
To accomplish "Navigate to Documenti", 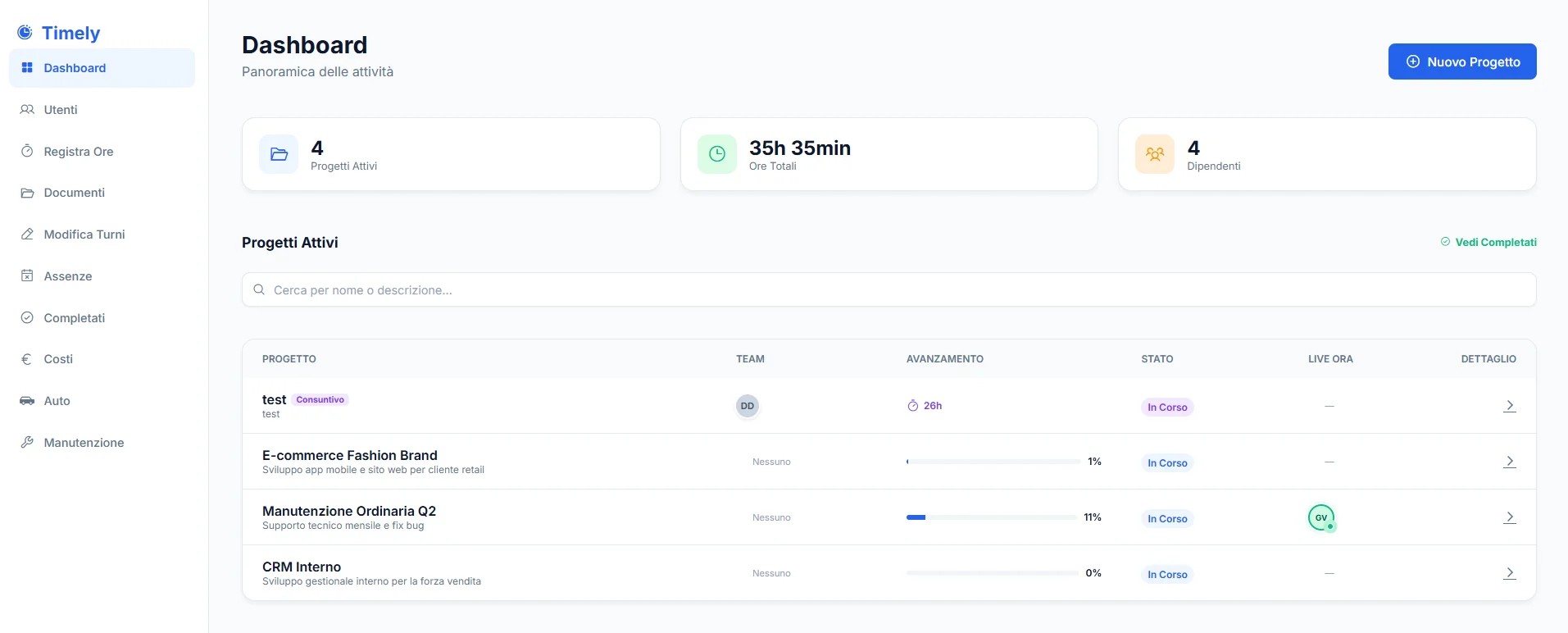I will tap(102, 193).
